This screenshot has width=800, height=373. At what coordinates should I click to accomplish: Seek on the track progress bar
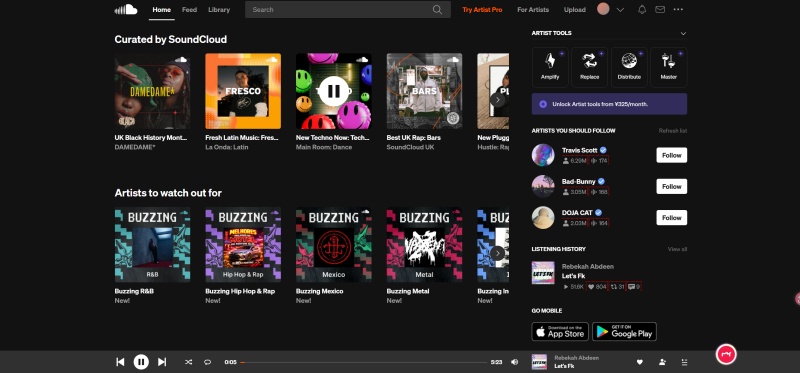point(363,362)
